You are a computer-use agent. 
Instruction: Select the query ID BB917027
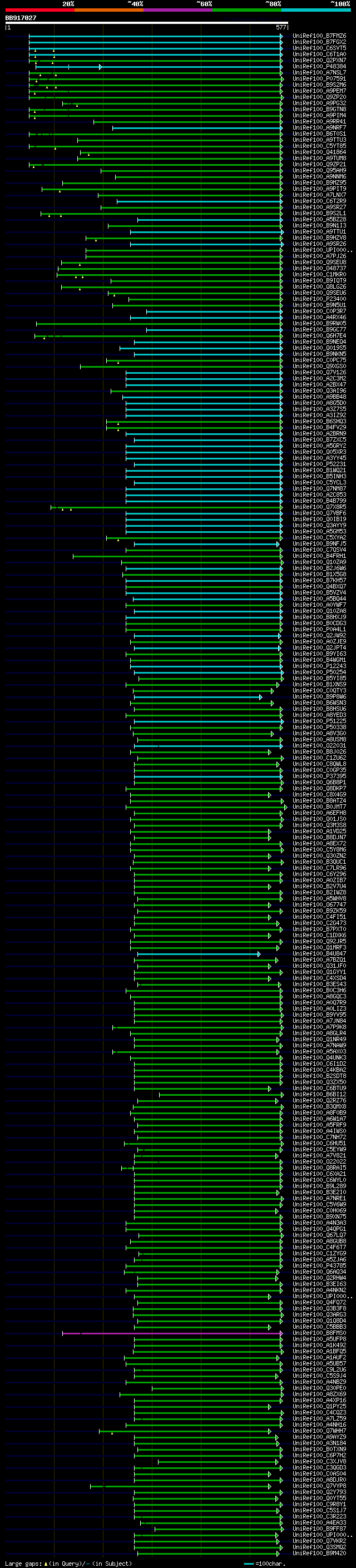[21, 18]
